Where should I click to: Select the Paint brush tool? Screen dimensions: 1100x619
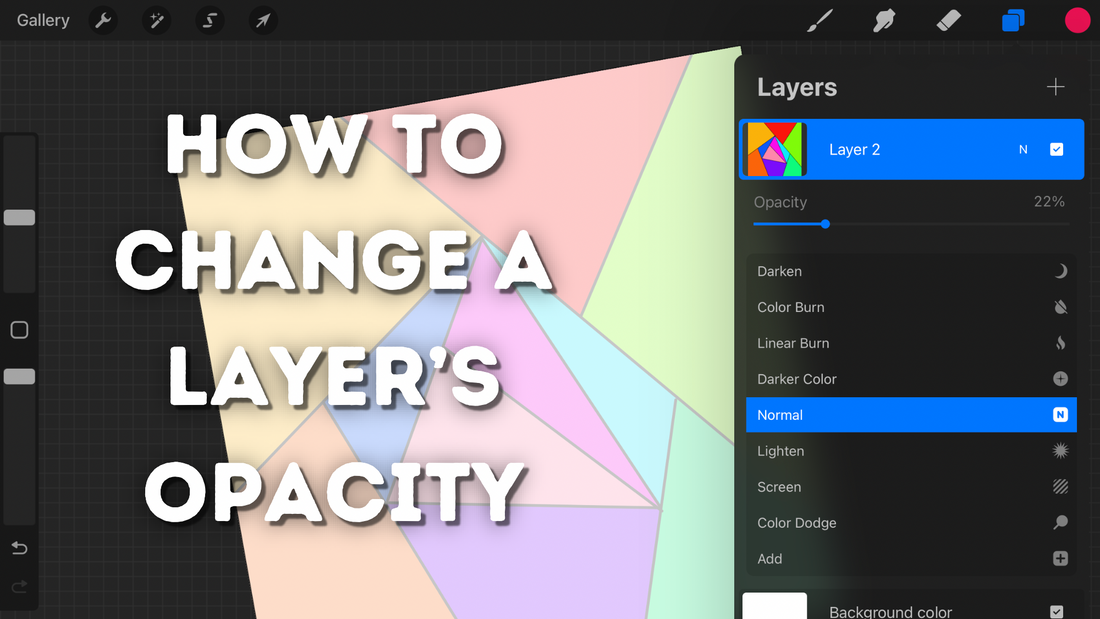[x=820, y=20]
